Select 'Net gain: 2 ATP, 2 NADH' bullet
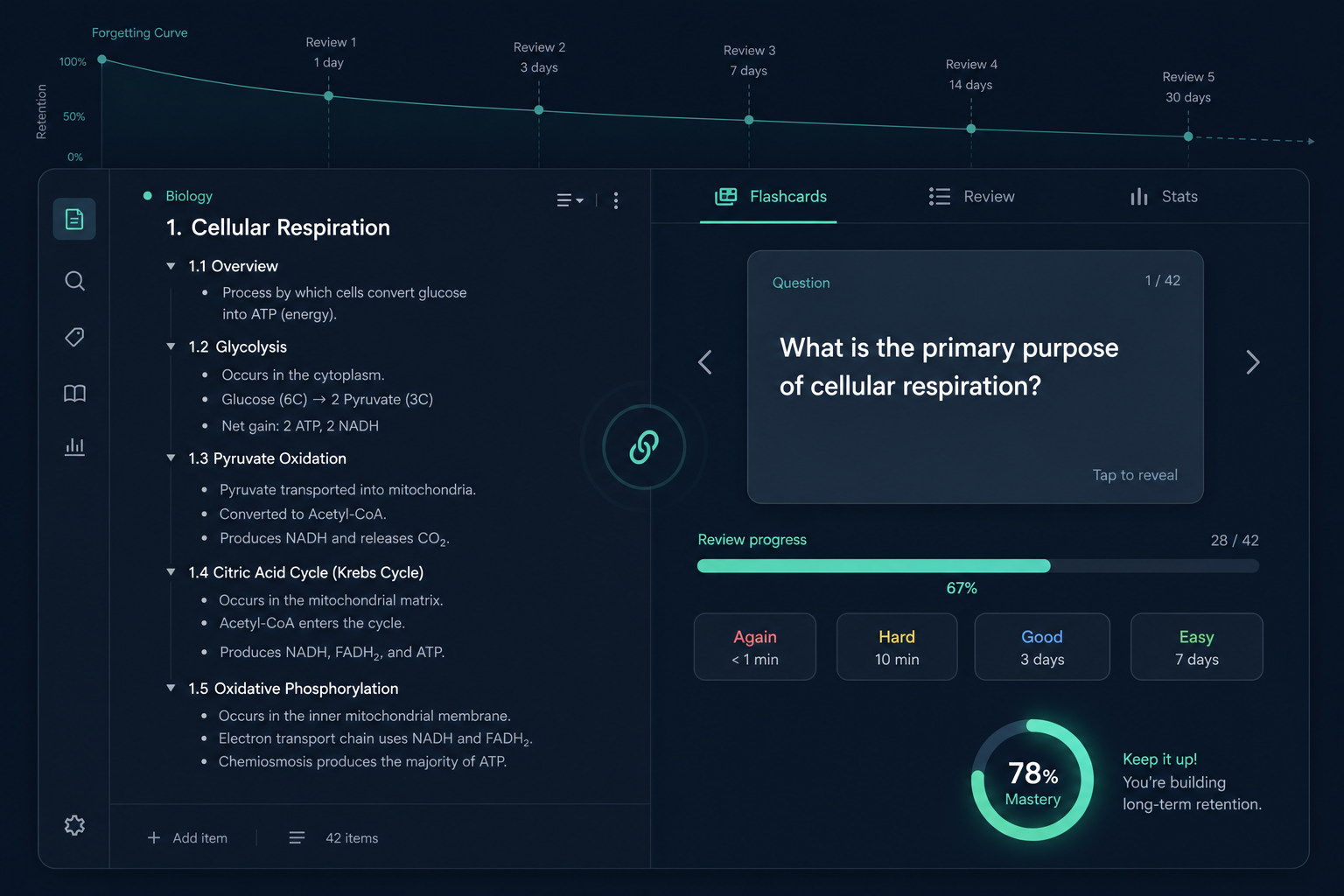 tap(300, 426)
